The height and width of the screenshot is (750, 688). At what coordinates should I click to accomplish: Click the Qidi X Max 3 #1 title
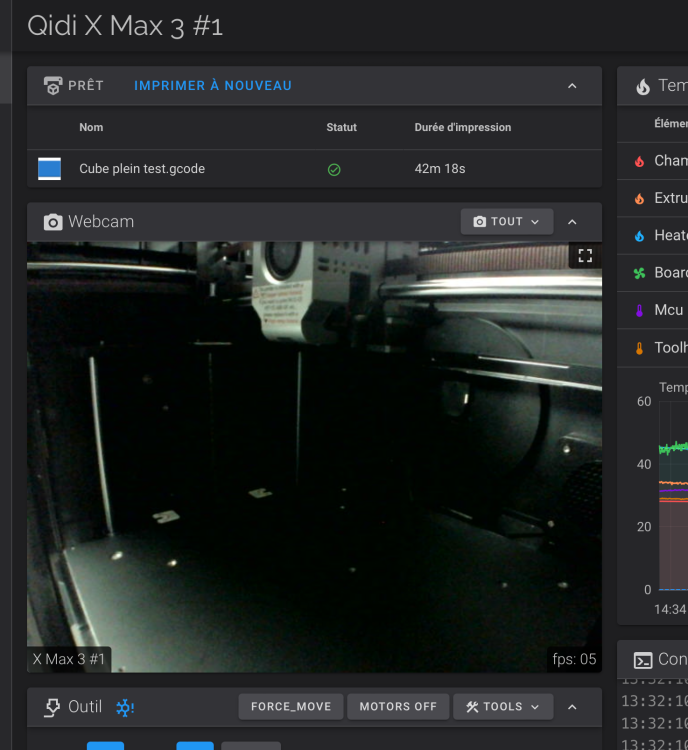coord(125,26)
